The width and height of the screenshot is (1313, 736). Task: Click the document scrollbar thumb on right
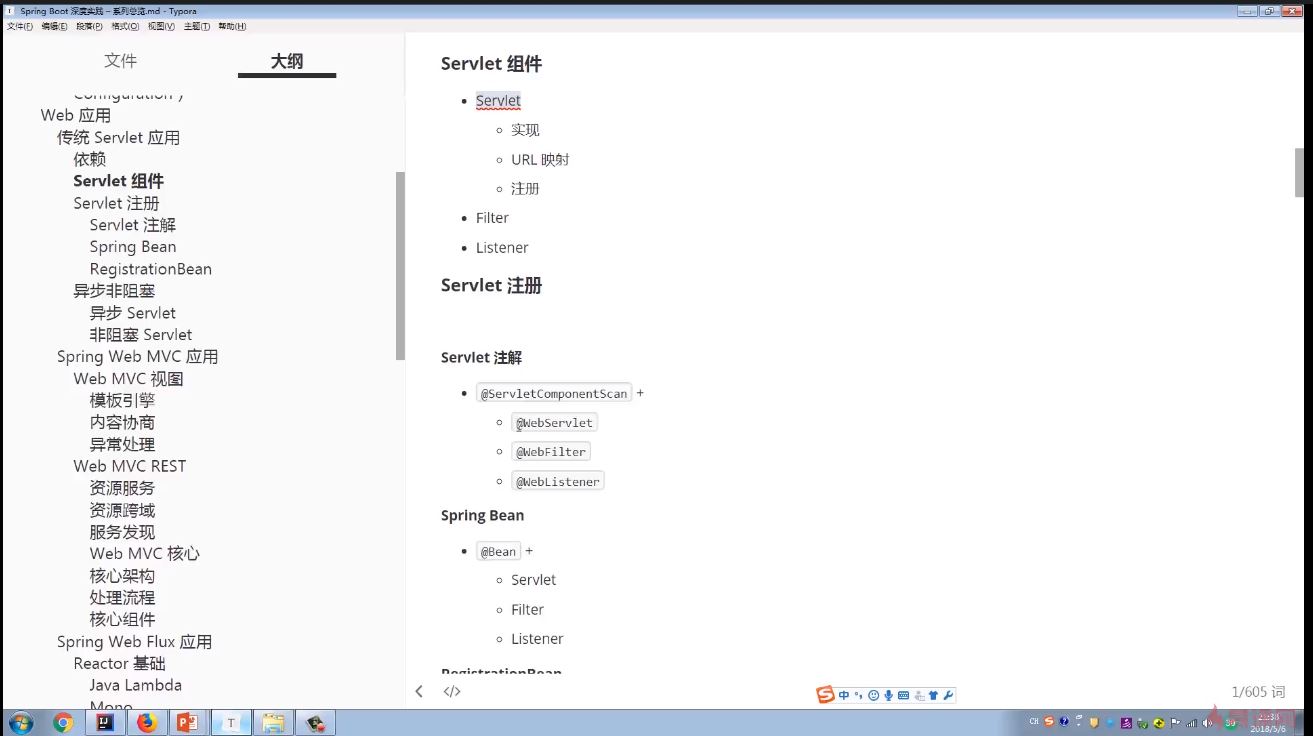pos(1299,173)
